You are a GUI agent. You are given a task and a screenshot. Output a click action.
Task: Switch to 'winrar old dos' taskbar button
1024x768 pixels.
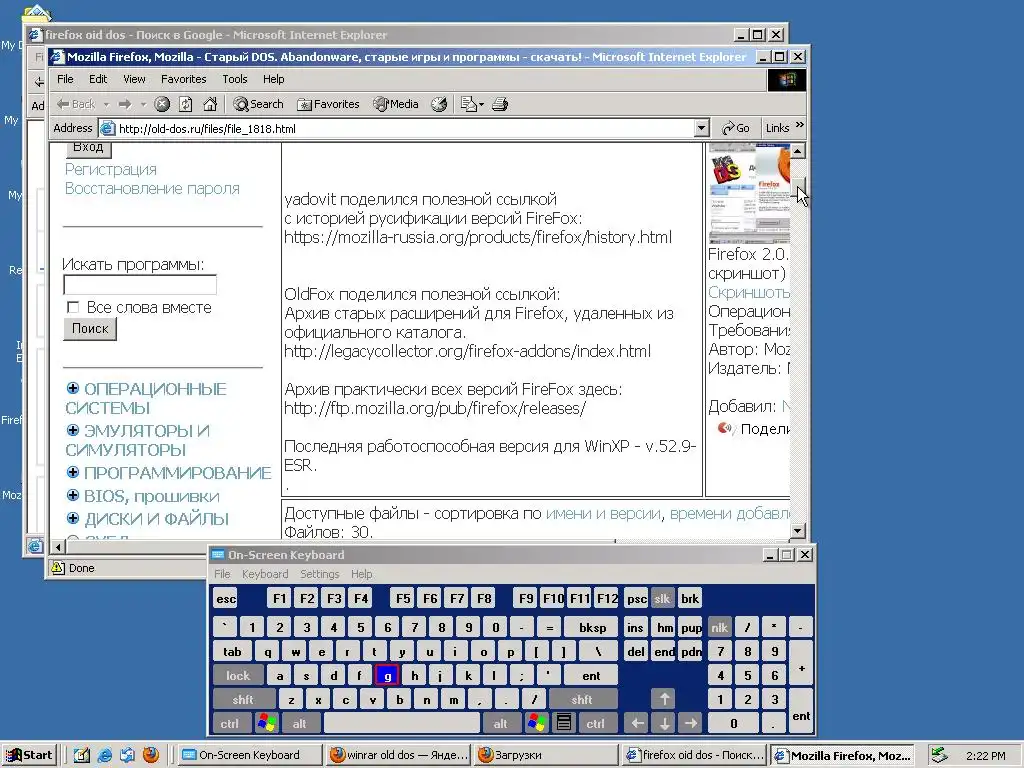(398, 755)
